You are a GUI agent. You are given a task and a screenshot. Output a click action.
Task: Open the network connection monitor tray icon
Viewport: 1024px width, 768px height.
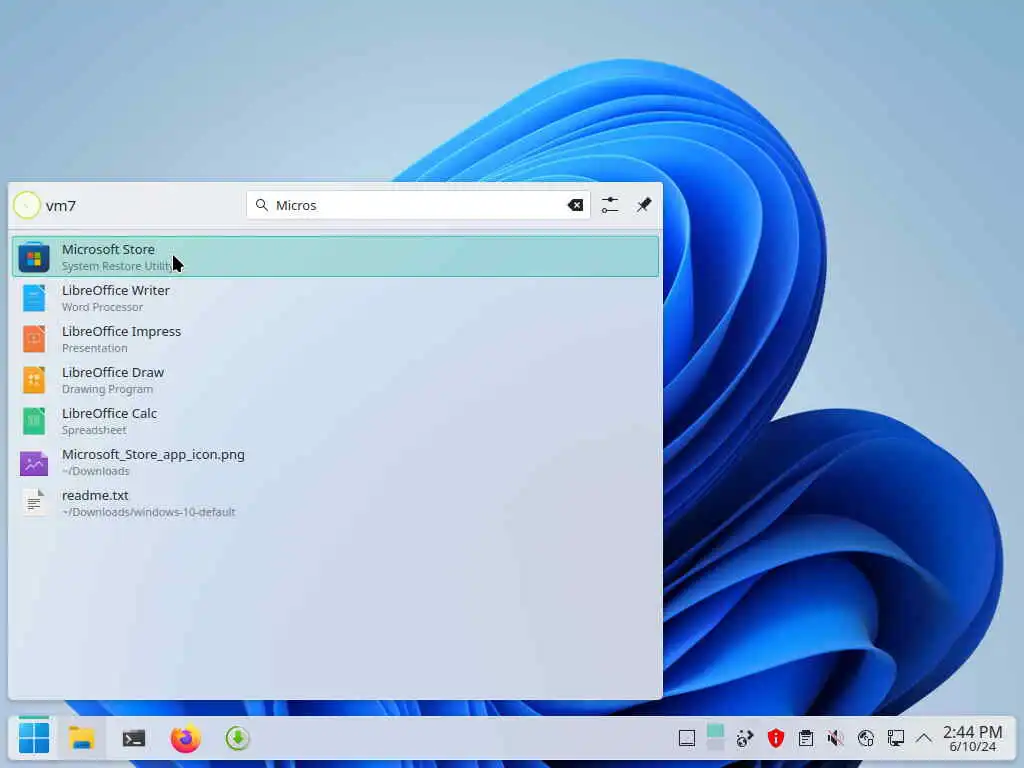895,739
